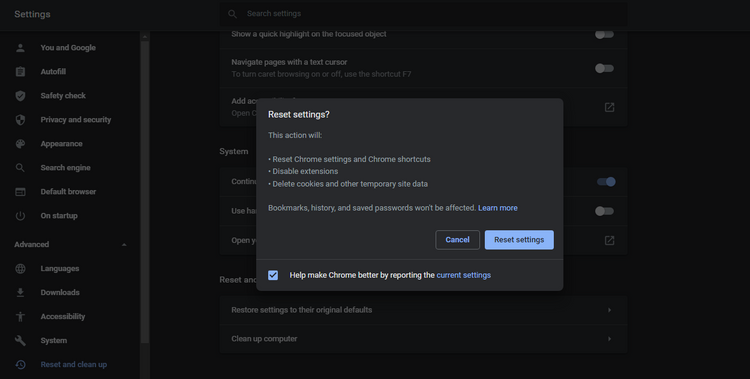Turn off the Continue running background apps toggle
The image size is (750, 379).
606,181
